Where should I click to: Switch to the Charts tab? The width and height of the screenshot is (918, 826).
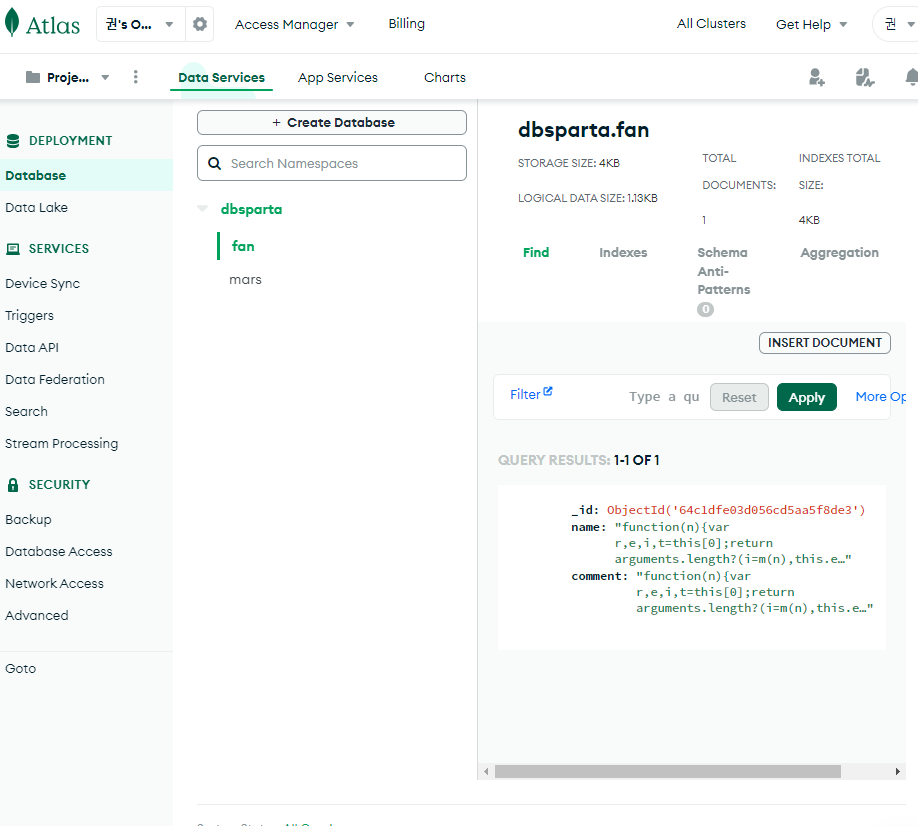pos(444,77)
